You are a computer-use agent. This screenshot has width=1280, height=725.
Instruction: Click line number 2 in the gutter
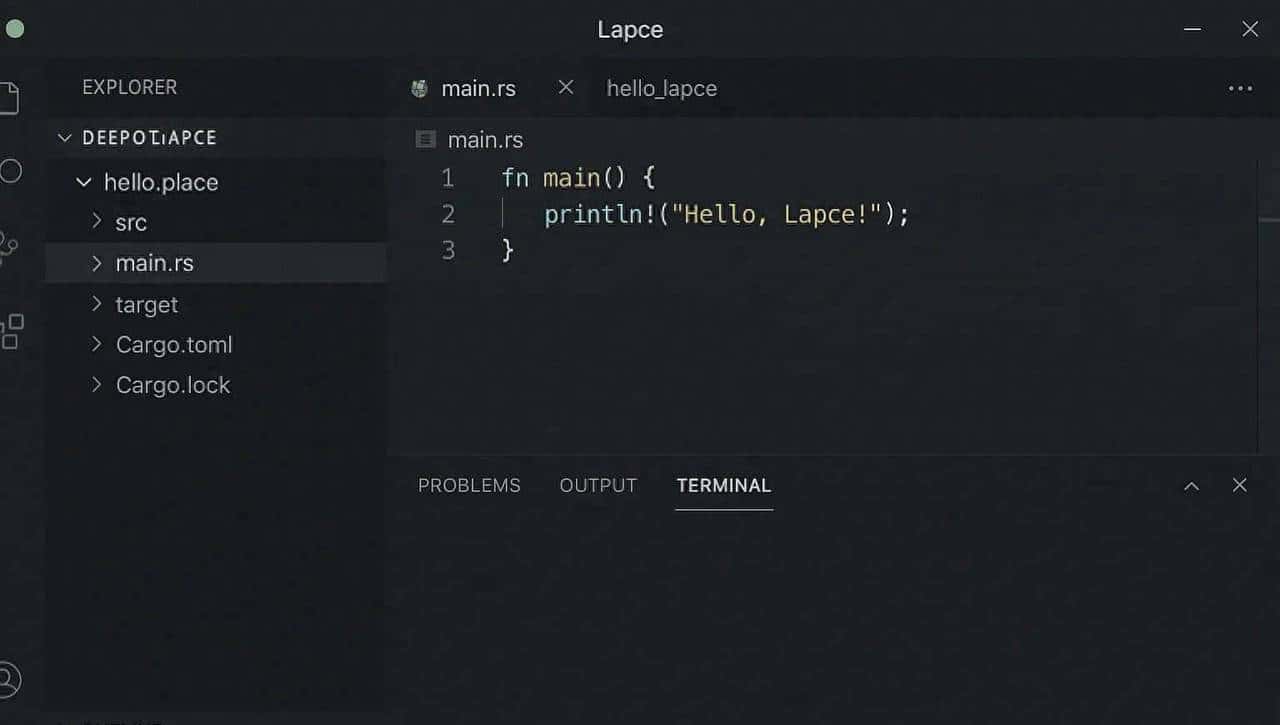[448, 214]
